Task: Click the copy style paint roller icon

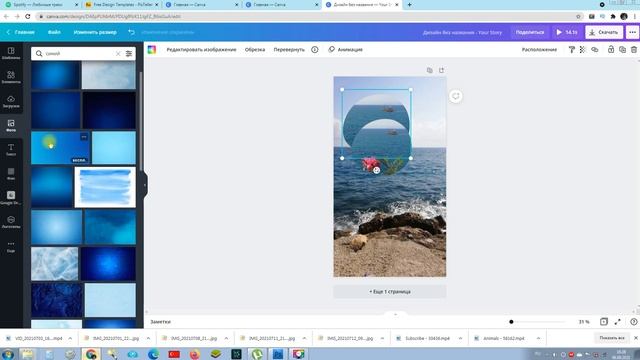Action: click(x=571, y=49)
